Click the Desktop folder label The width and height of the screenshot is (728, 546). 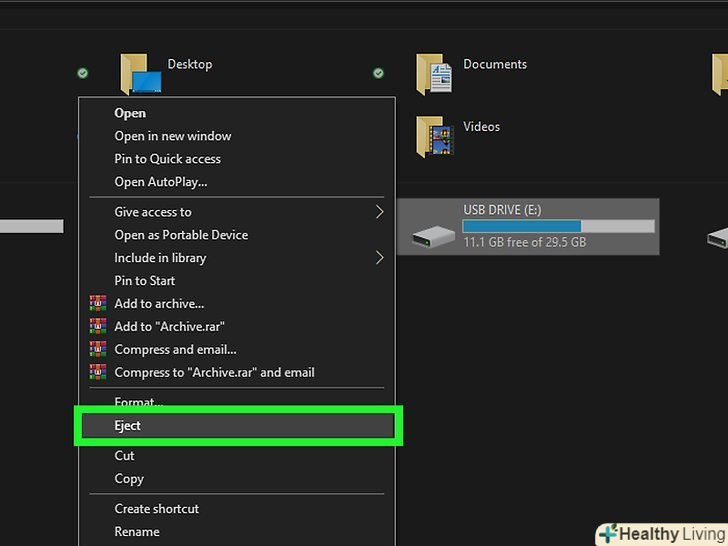(190, 64)
